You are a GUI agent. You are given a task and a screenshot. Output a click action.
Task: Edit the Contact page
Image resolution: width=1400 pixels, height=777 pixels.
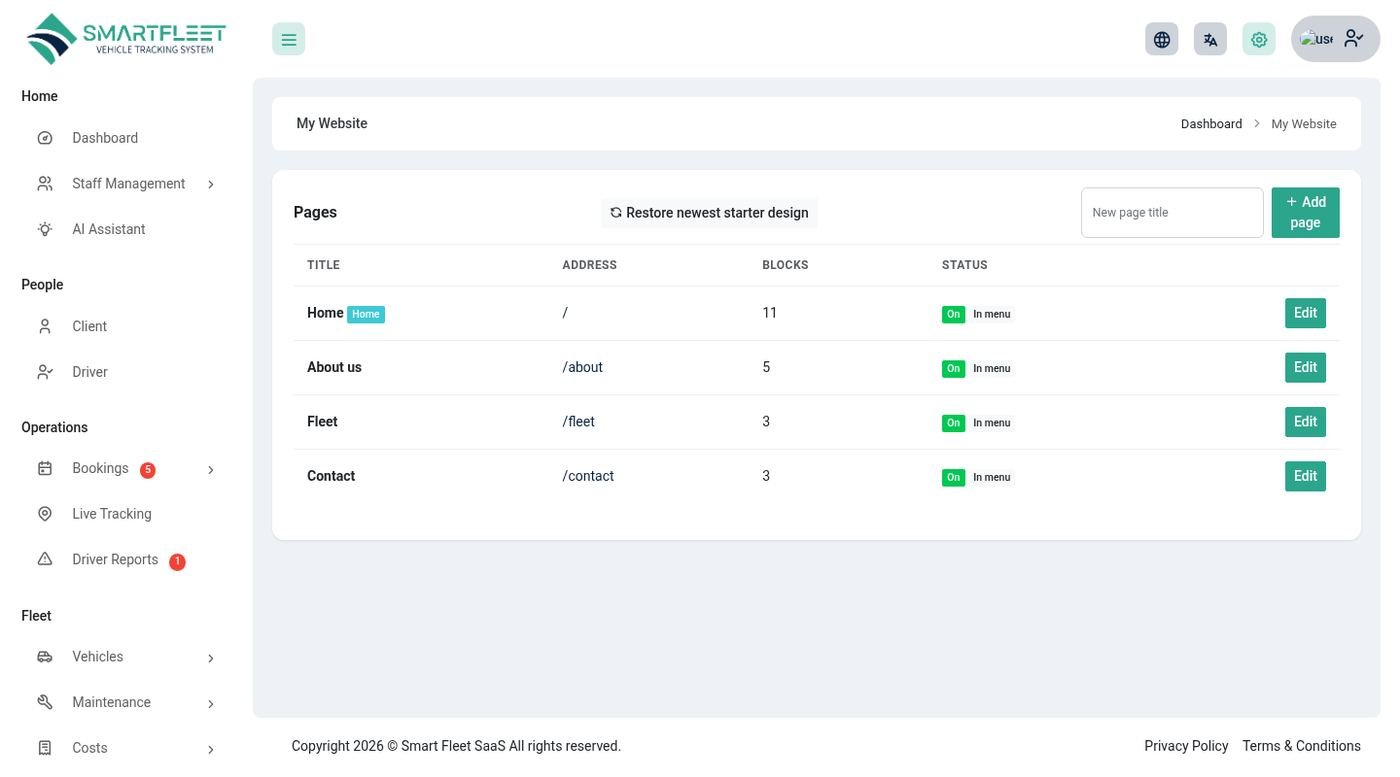[1305, 476]
